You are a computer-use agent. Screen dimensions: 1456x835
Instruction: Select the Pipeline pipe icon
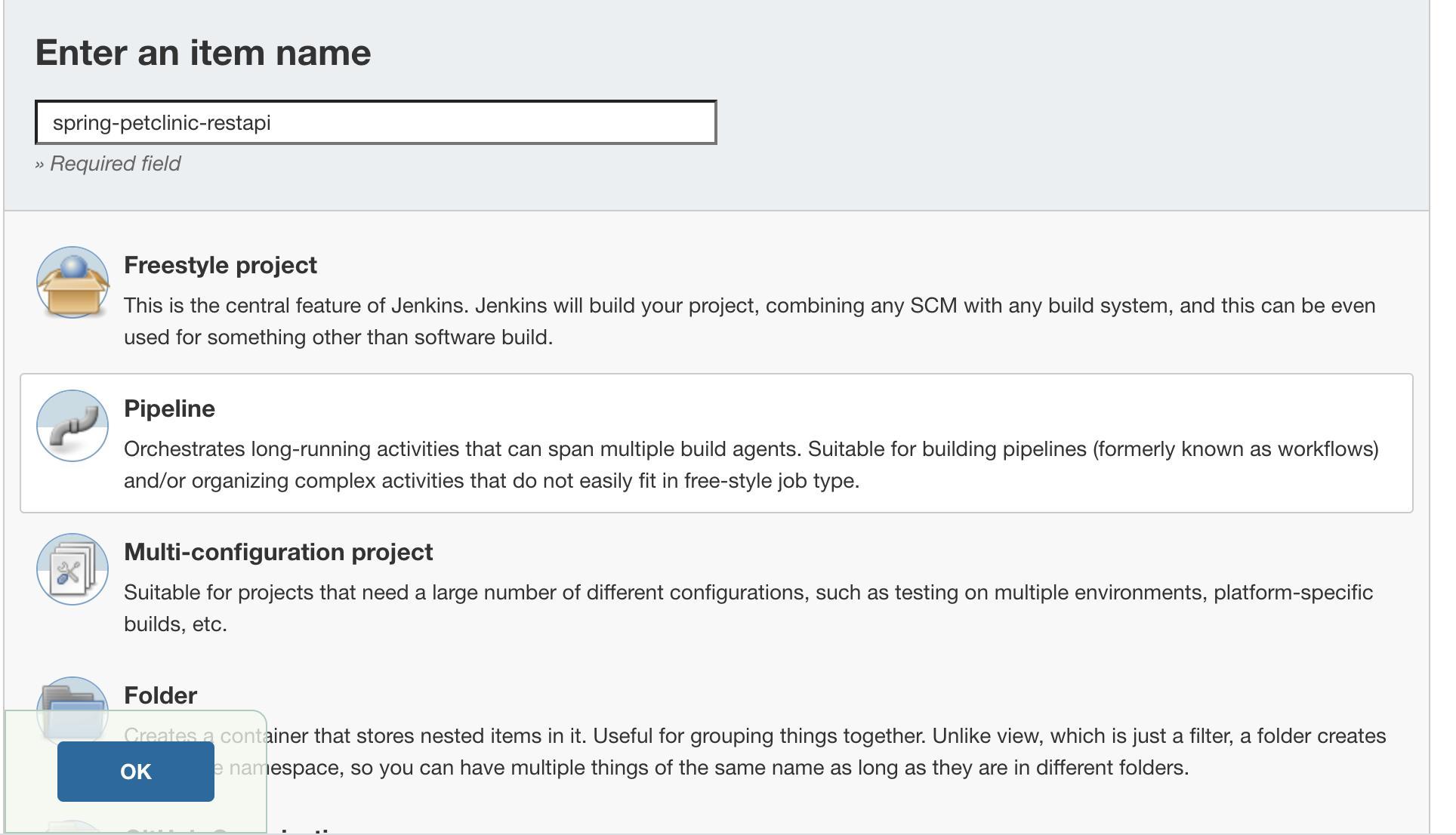72,426
